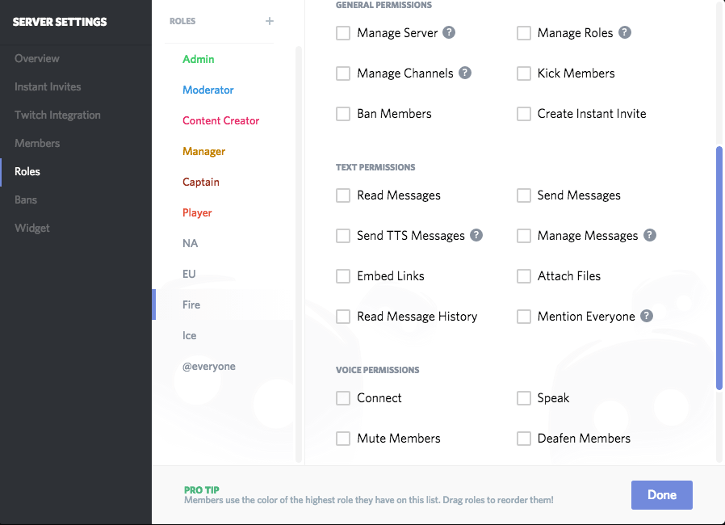Viewport: 725px width, 525px height.
Task: Click help icon next to Manage Roles
Action: click(x=625, y=33)
